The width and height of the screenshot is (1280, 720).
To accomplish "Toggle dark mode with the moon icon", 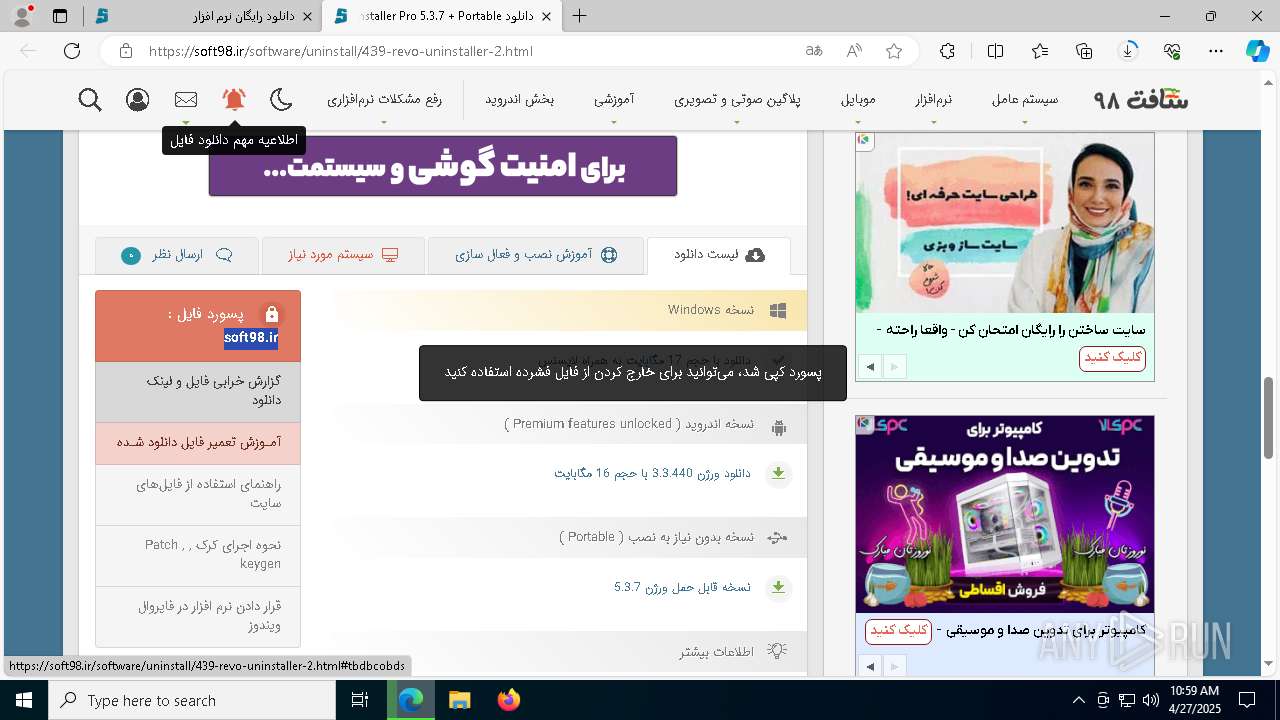I will 282,100.
